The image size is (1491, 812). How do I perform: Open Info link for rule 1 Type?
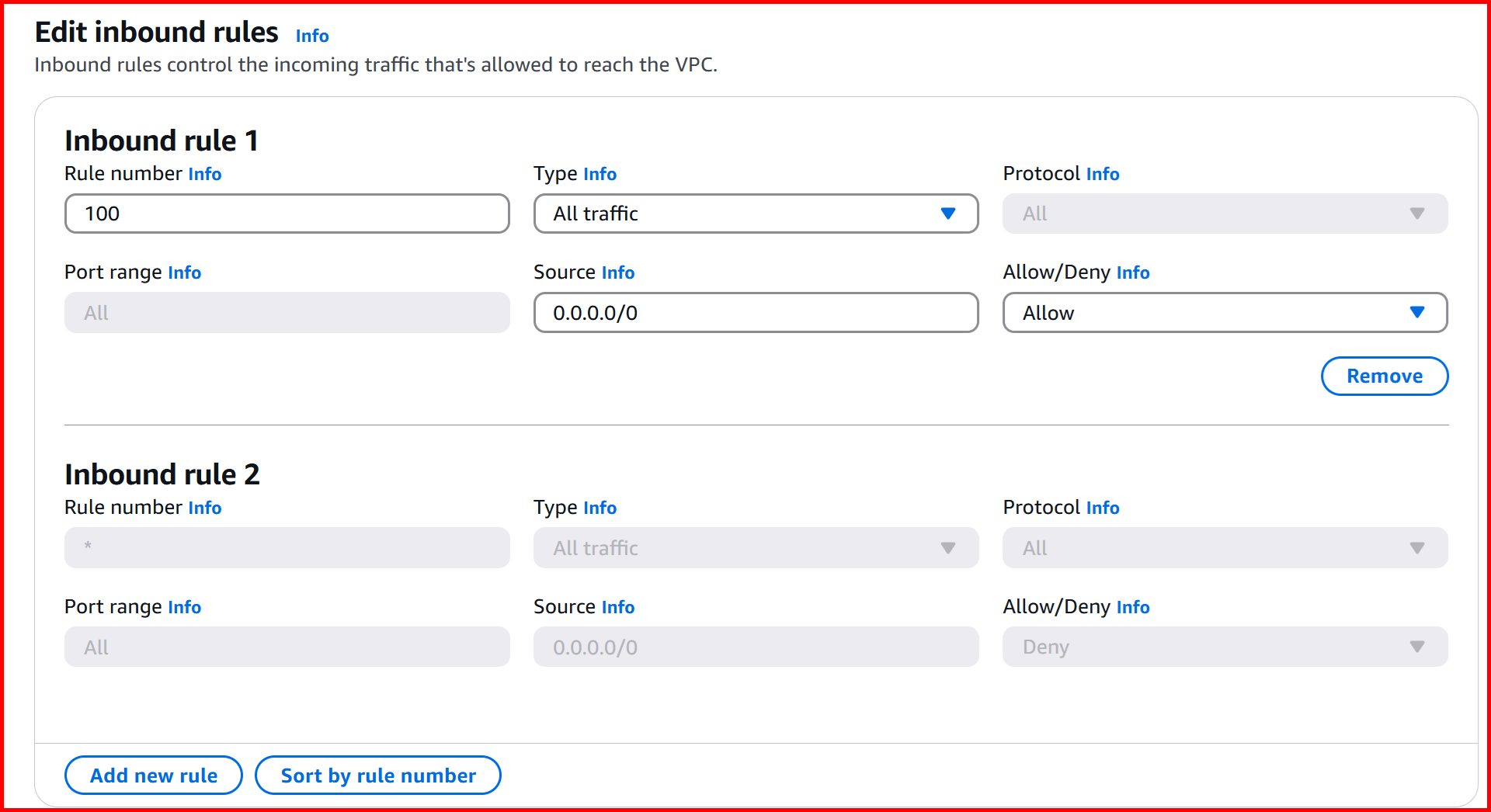[600, 174]
